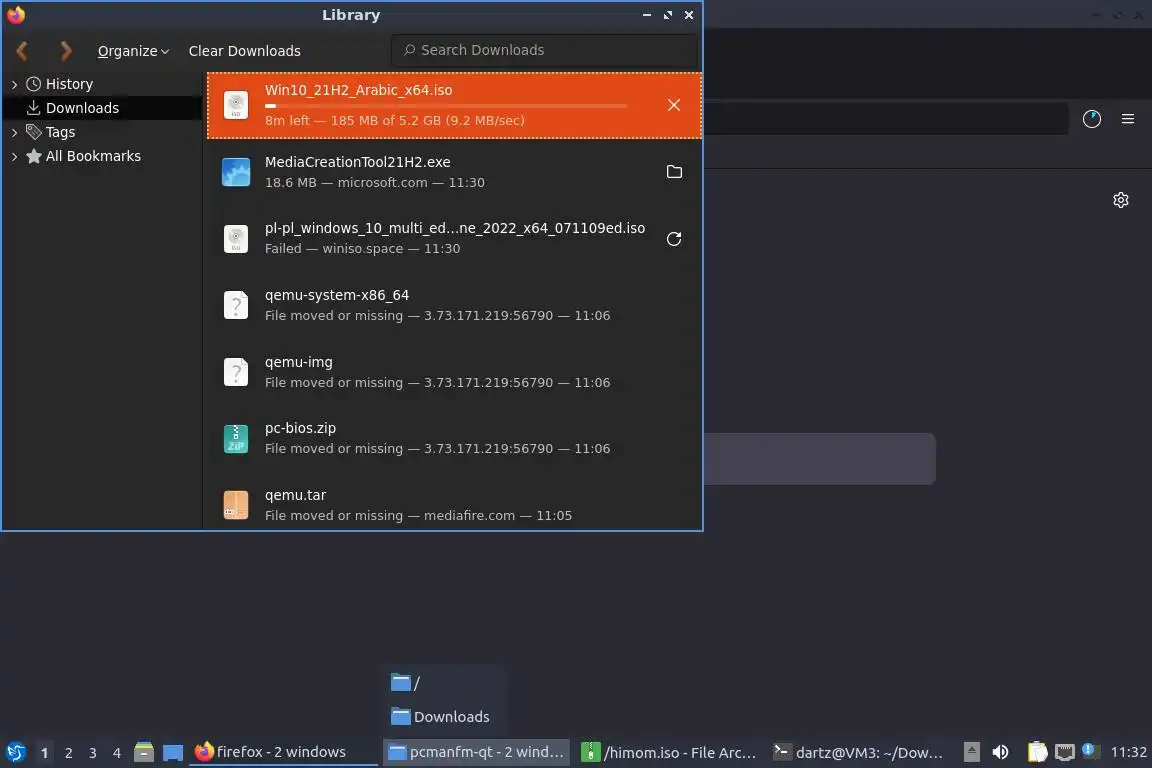Image resolution: width=1152 pixels, height=768 pixels.
Task: Switch to the /himom.iso File Archiver task
Action: pyautogui.click(x=669, y=752)
